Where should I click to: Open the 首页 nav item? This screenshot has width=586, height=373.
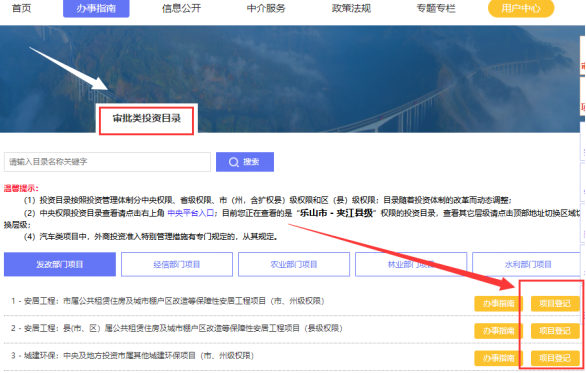click(22, 8)
